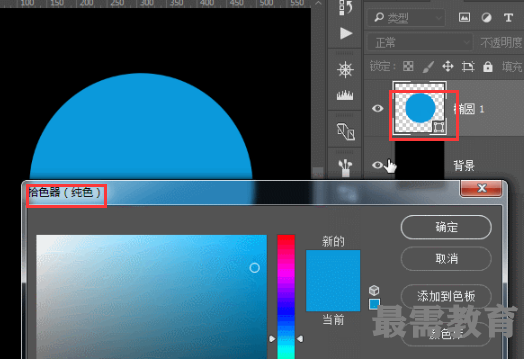Open the blend mode 正常 dropdown
The image size is (524, 361).
point(420,42)
